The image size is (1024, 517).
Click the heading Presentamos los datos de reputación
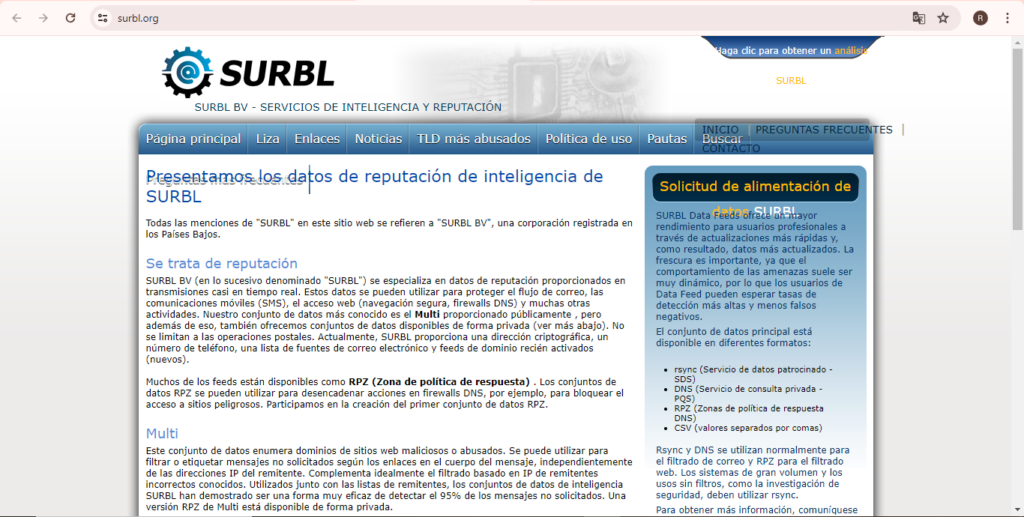[374, 186]
